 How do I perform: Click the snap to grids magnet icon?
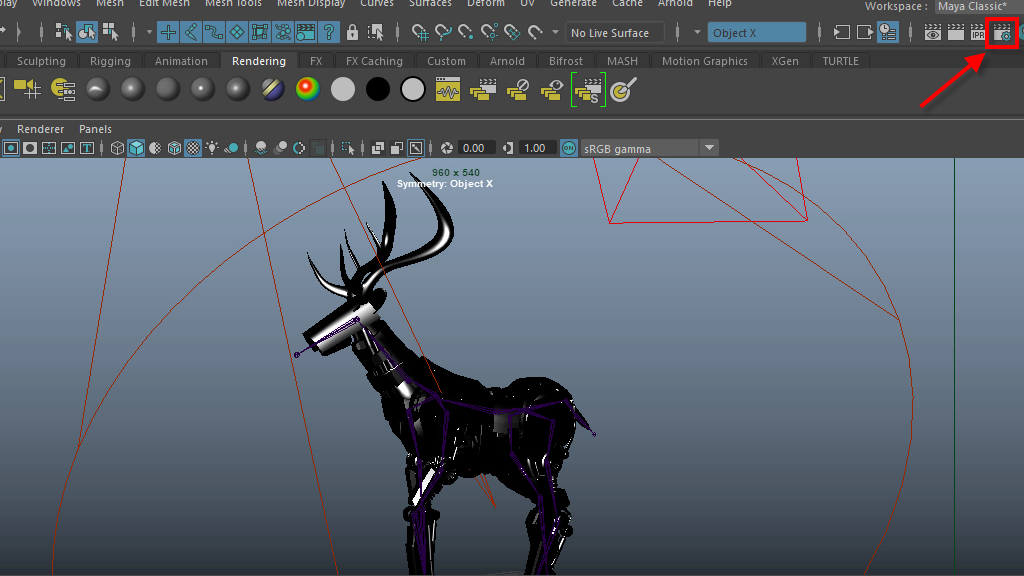pos(420,32)
